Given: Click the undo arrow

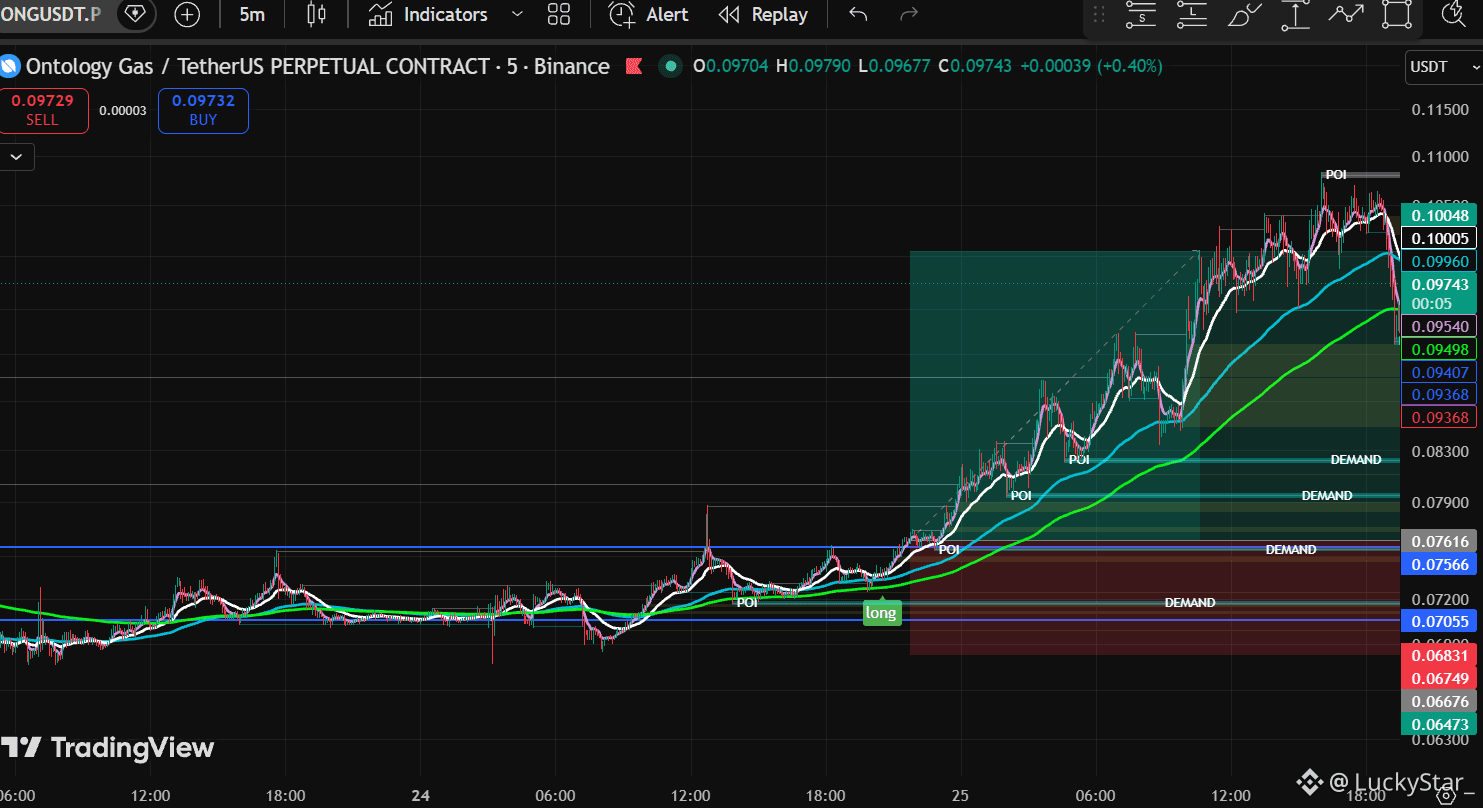Looking at the screenshot, I should click(x=858, y=15).
